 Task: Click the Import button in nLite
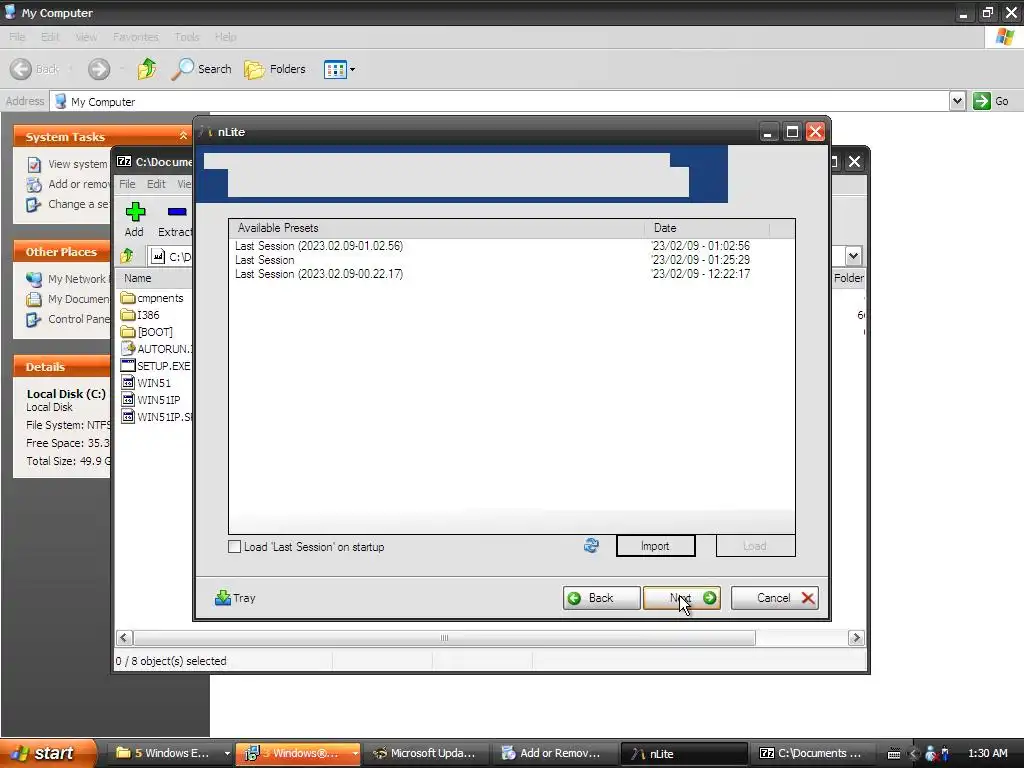[x=656, y=546]
